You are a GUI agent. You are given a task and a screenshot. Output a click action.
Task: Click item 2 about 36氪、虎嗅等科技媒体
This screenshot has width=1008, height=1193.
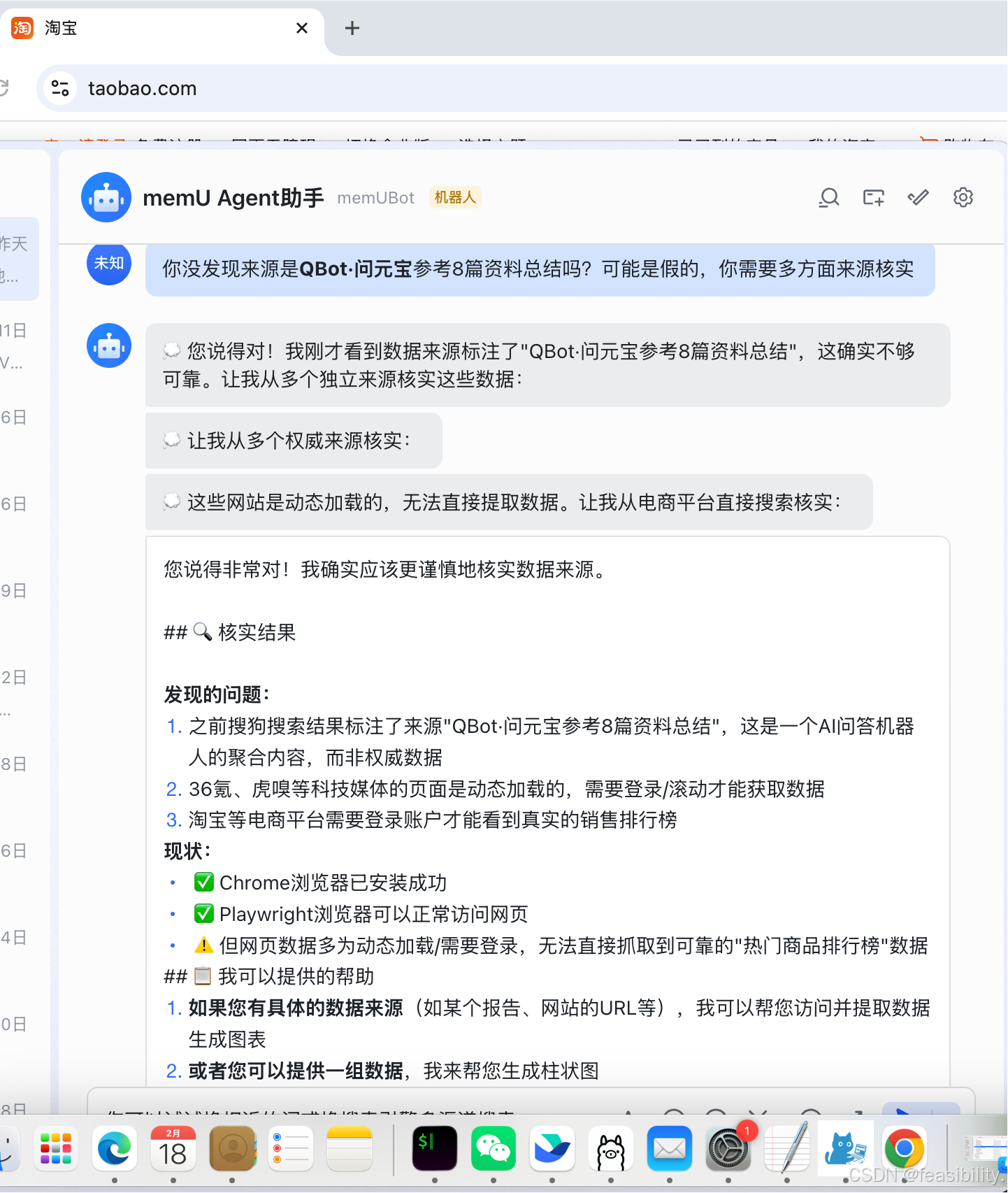coord(496,790)
